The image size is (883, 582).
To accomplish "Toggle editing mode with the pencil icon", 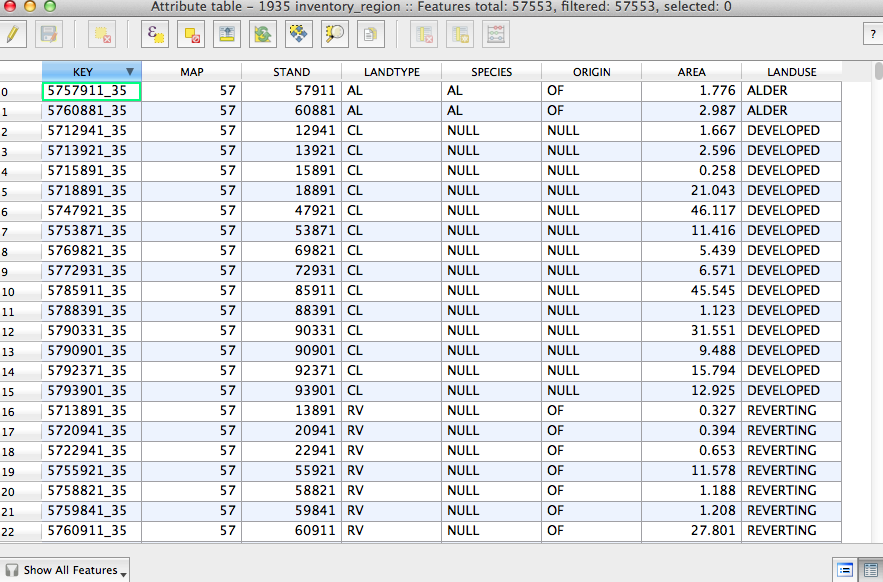I will point(13,34).
